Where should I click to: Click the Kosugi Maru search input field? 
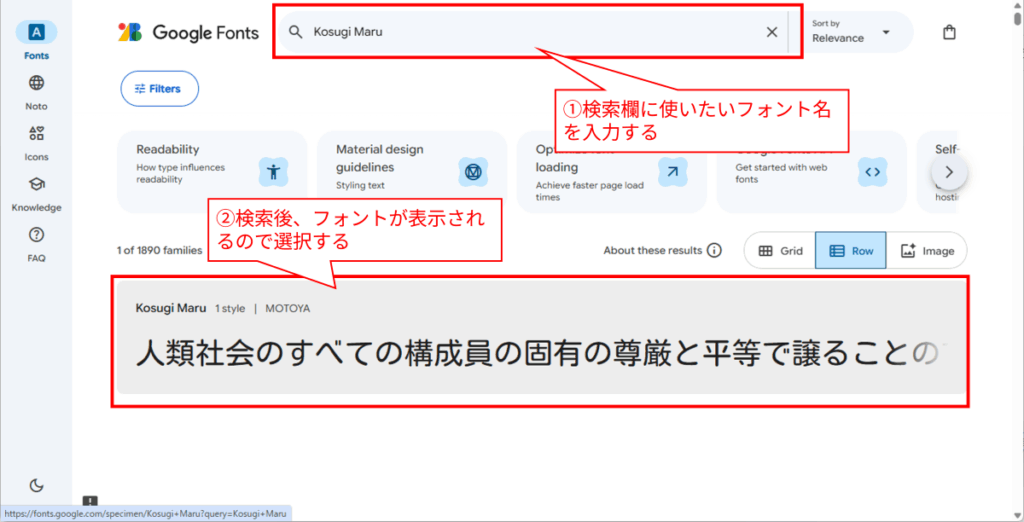coord(530,32)
